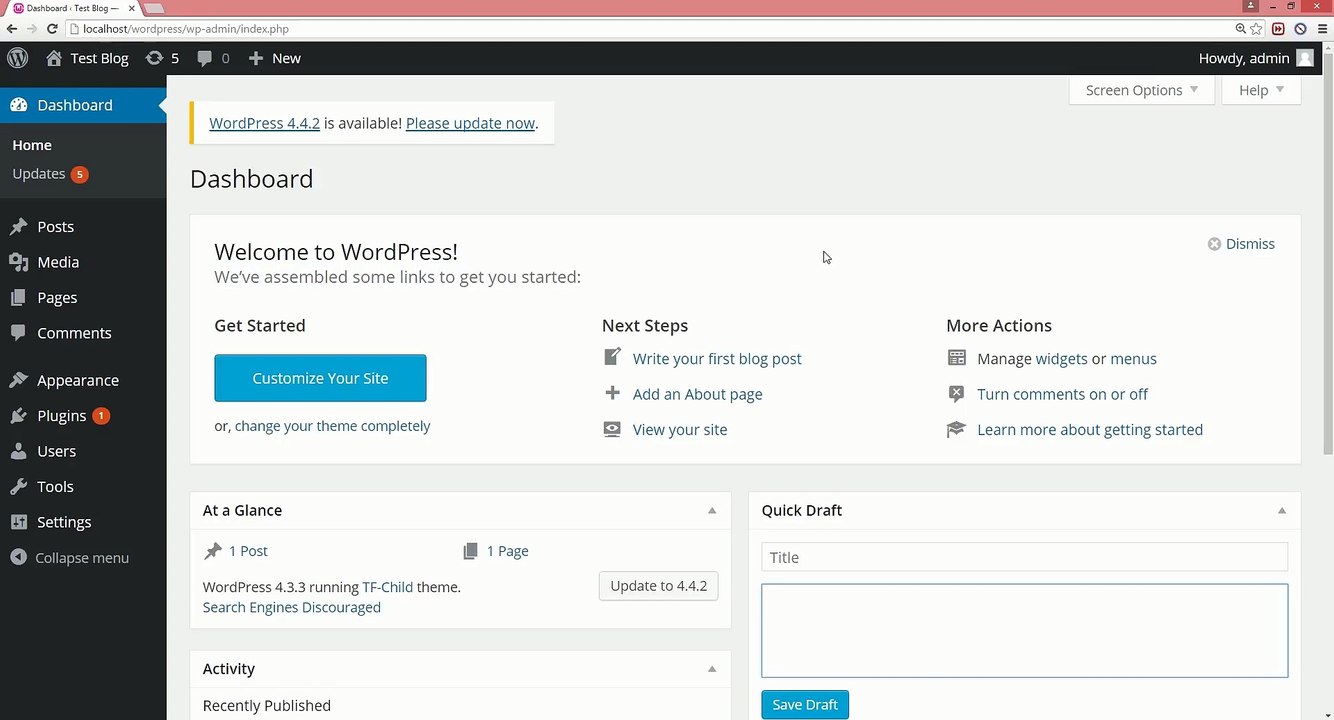The width and height of the screenshot is (1334, 720).
Task: Close the Dashboard browser tab
Action: 132,8
